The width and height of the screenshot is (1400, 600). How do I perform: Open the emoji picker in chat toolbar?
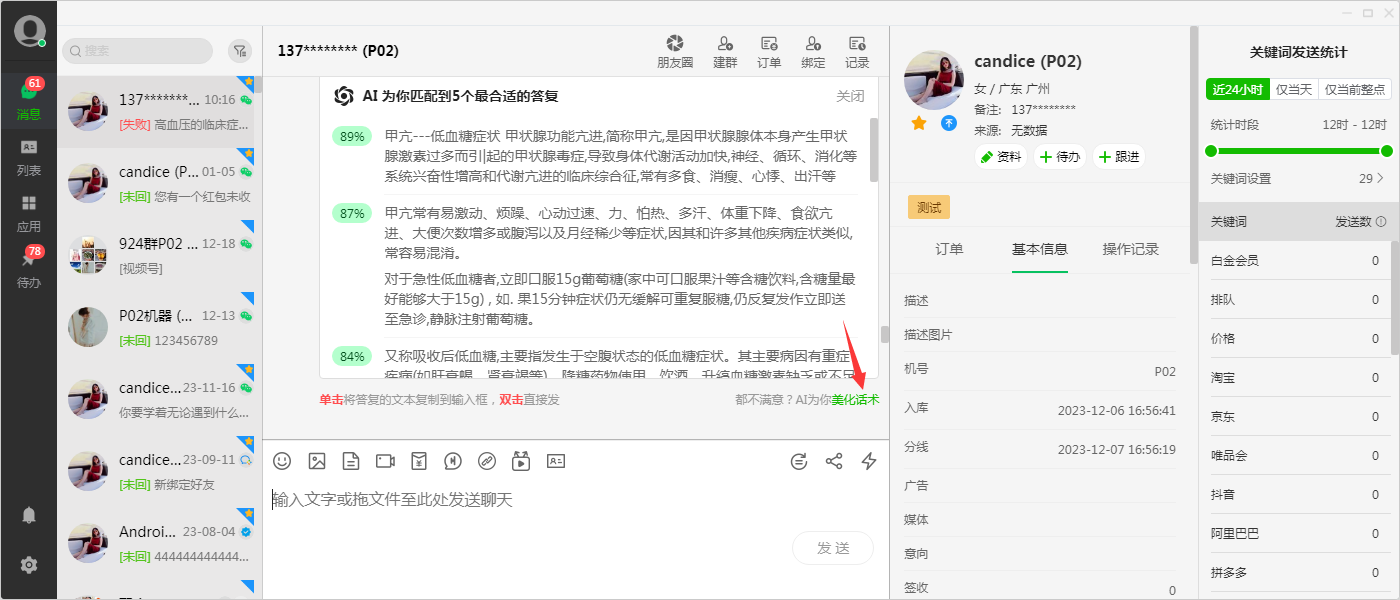(x=282, y=461)
